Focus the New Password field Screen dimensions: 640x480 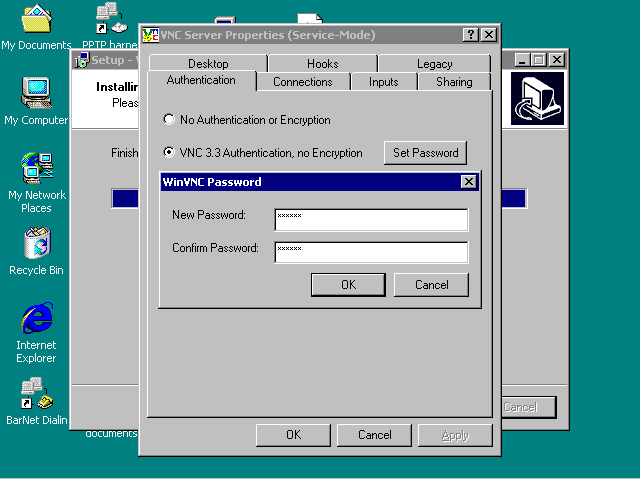pos(371,220)
